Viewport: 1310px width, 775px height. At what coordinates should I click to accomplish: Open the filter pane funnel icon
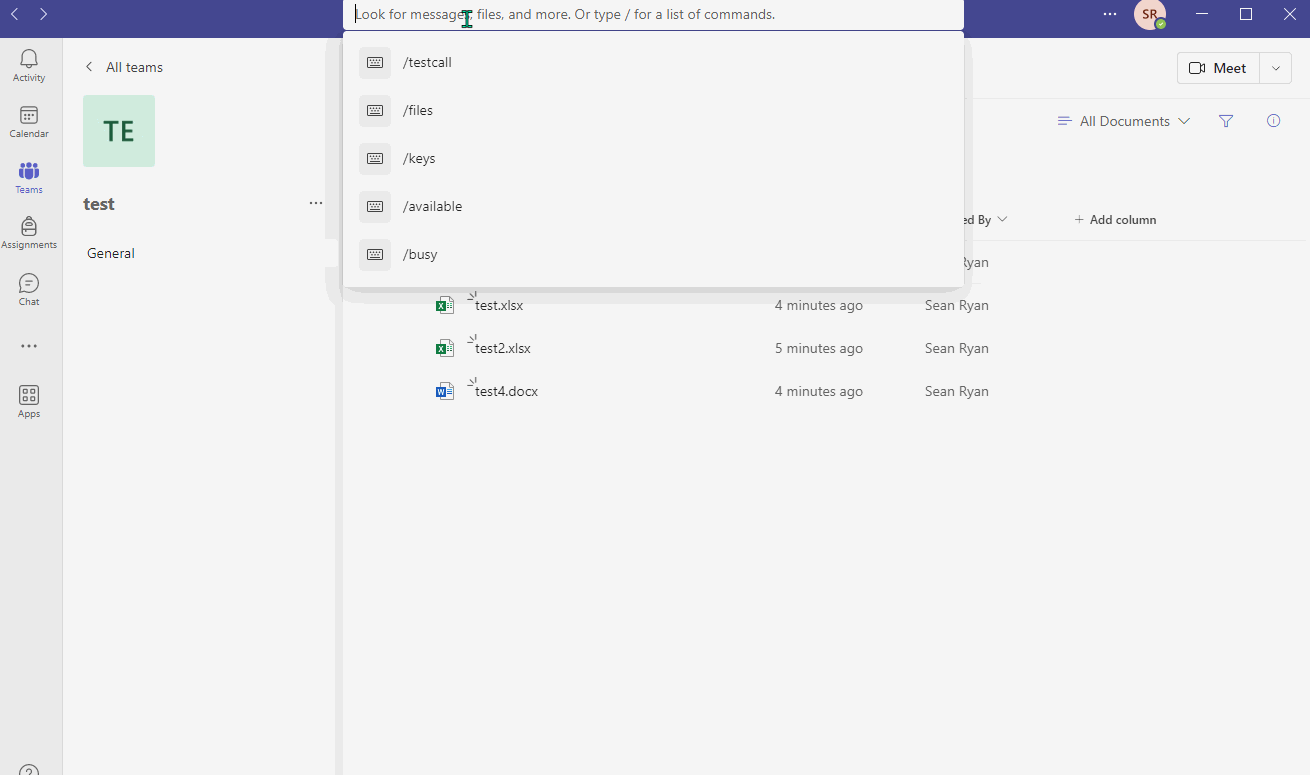[x=1226, y=121]
